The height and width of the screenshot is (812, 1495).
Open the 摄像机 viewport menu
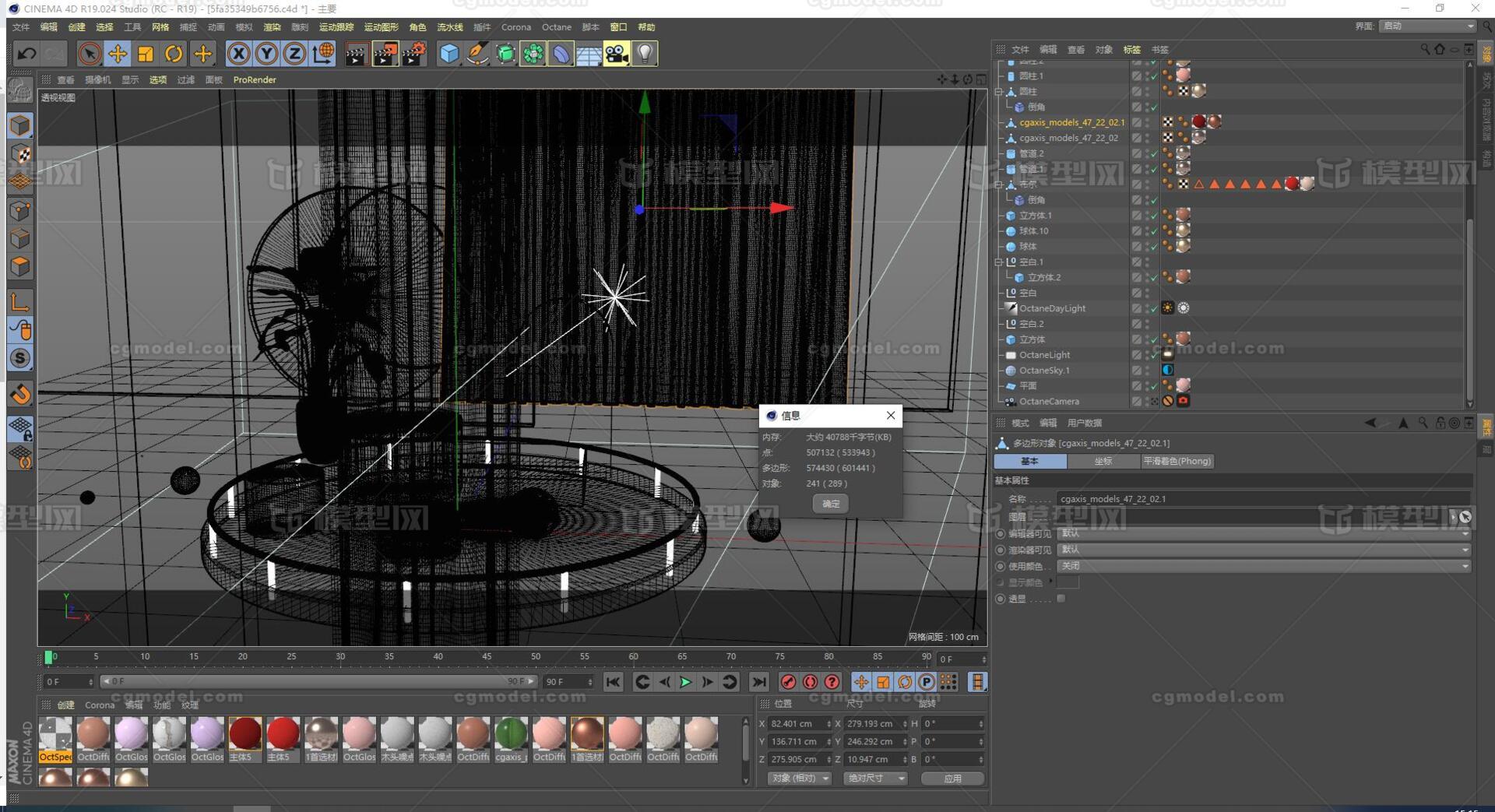click(97, 79)
